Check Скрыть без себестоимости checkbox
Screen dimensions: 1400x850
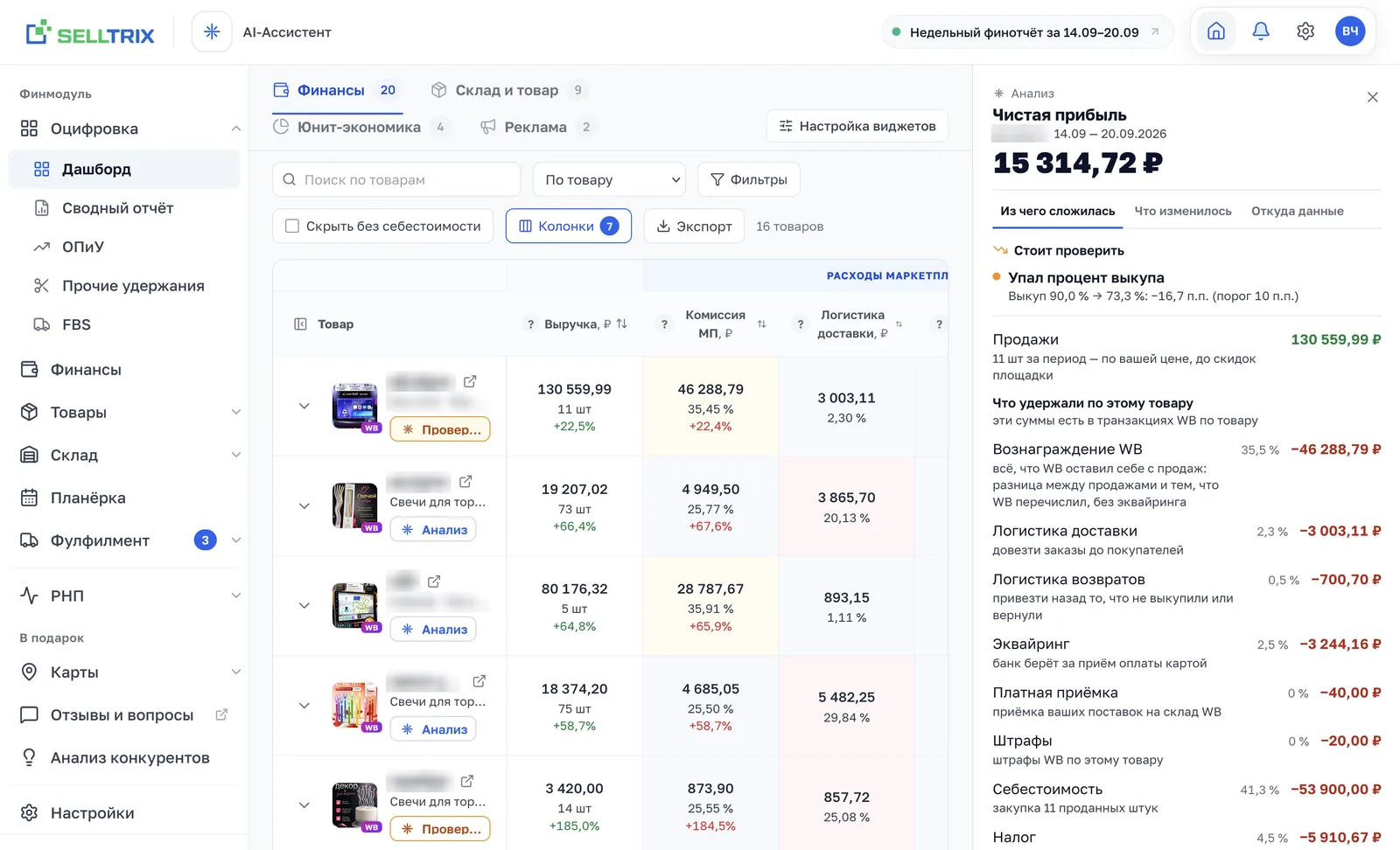[292, 226]
